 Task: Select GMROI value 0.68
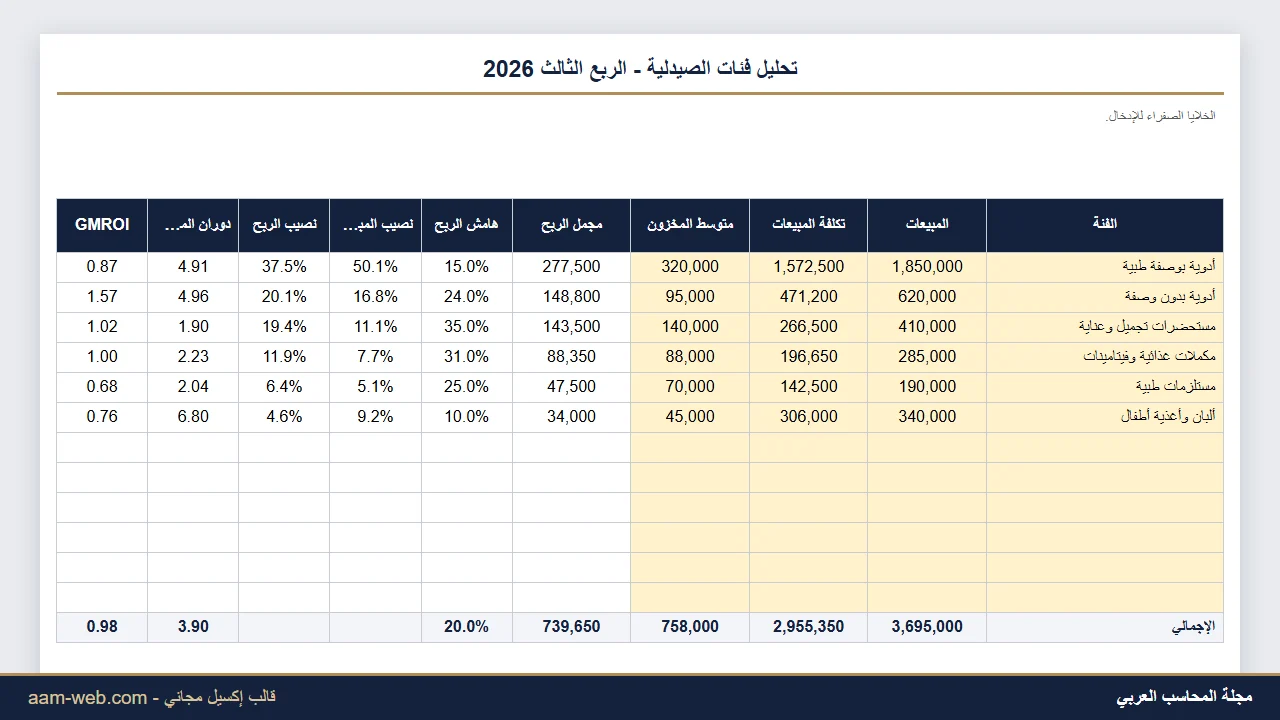pos(102,387)
